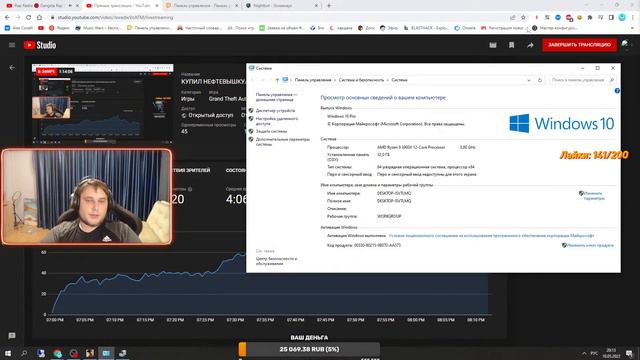The height and width of the screenshot is (360, 640).
Task: Click the Chrome icon in the taskbar
Action: 57,353
